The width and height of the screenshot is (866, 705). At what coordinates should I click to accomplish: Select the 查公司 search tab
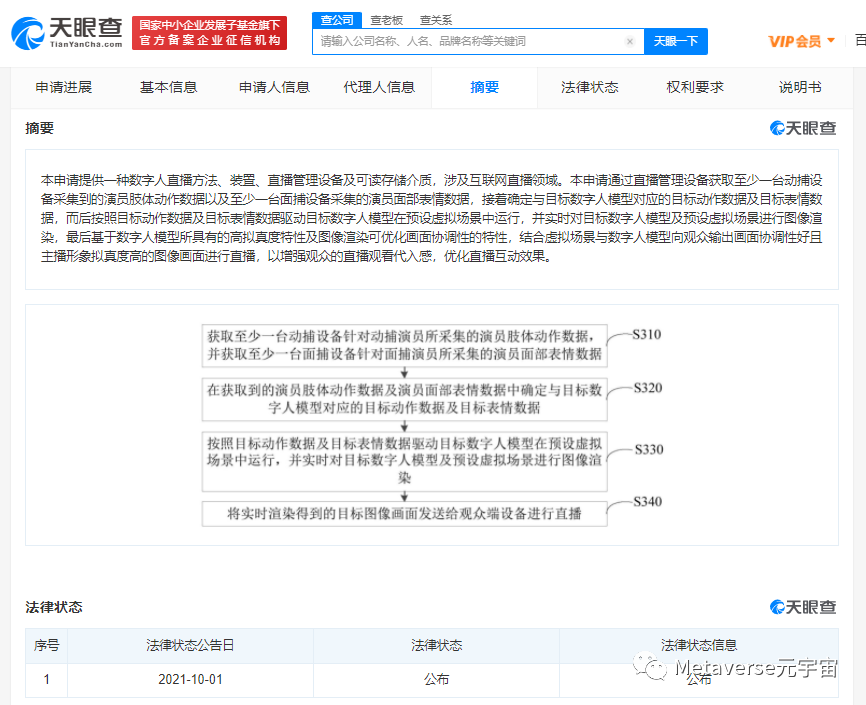tap(337, 20)
